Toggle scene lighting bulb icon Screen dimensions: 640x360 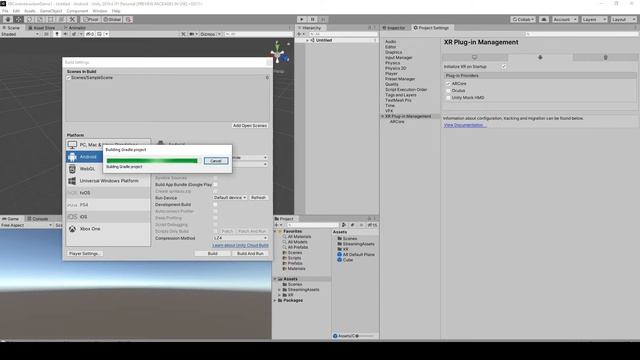(x=57, y=34)
